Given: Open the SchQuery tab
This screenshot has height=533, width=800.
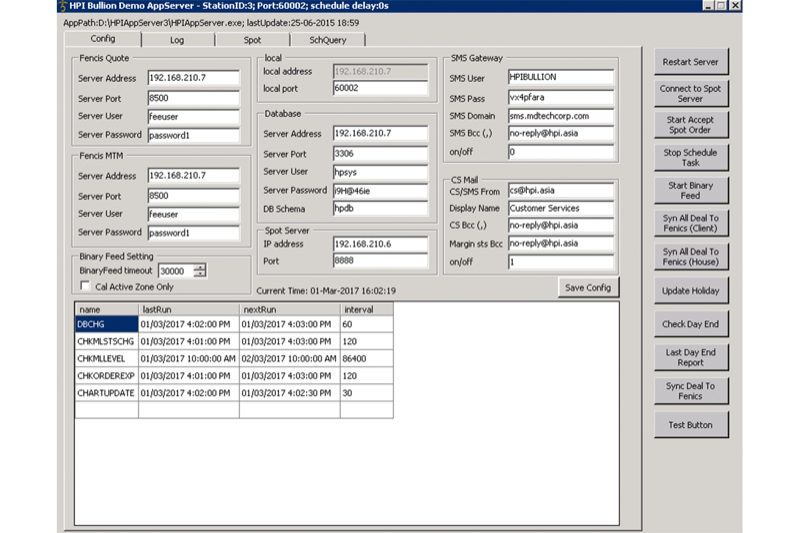Looking at the screenshot, I should click(x=328, y=40).
